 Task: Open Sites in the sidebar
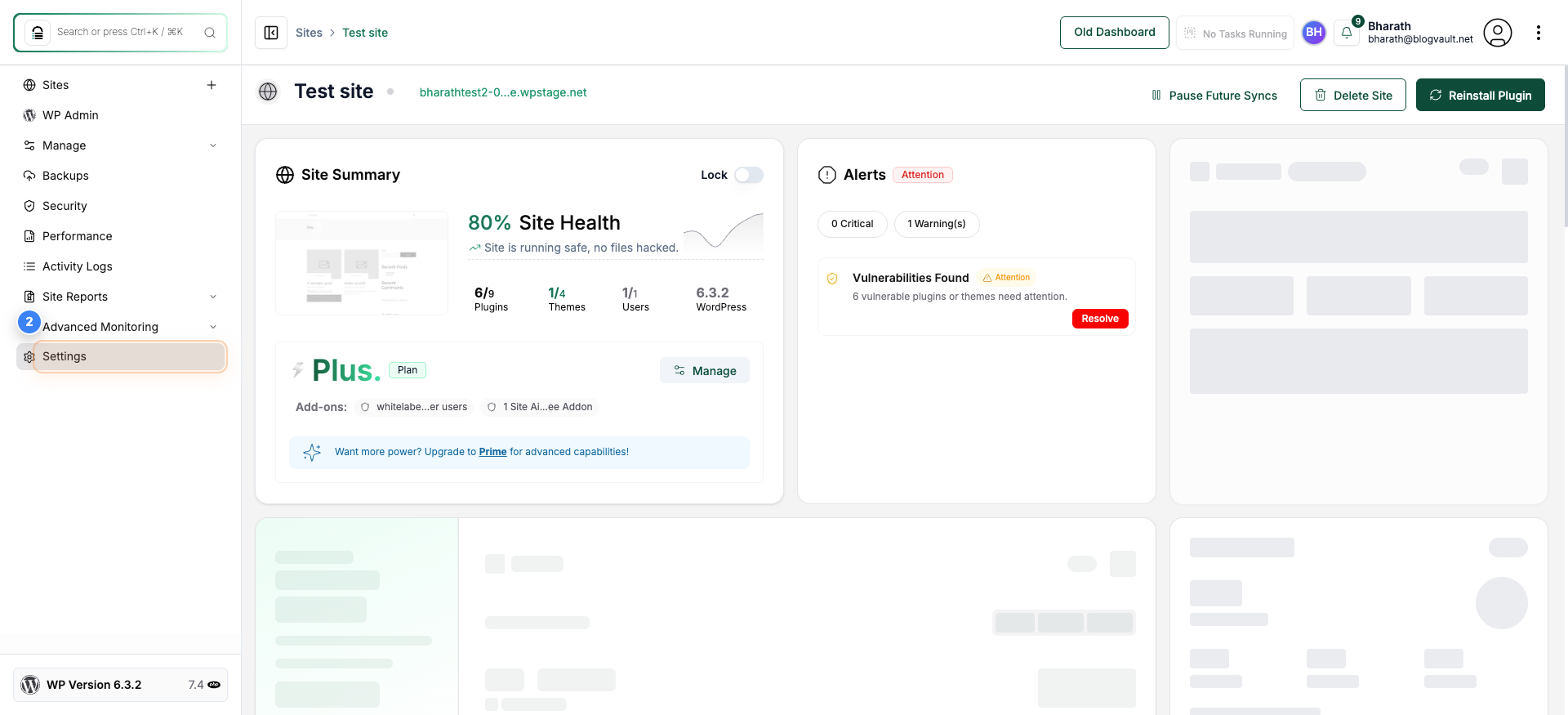(56, 85)
